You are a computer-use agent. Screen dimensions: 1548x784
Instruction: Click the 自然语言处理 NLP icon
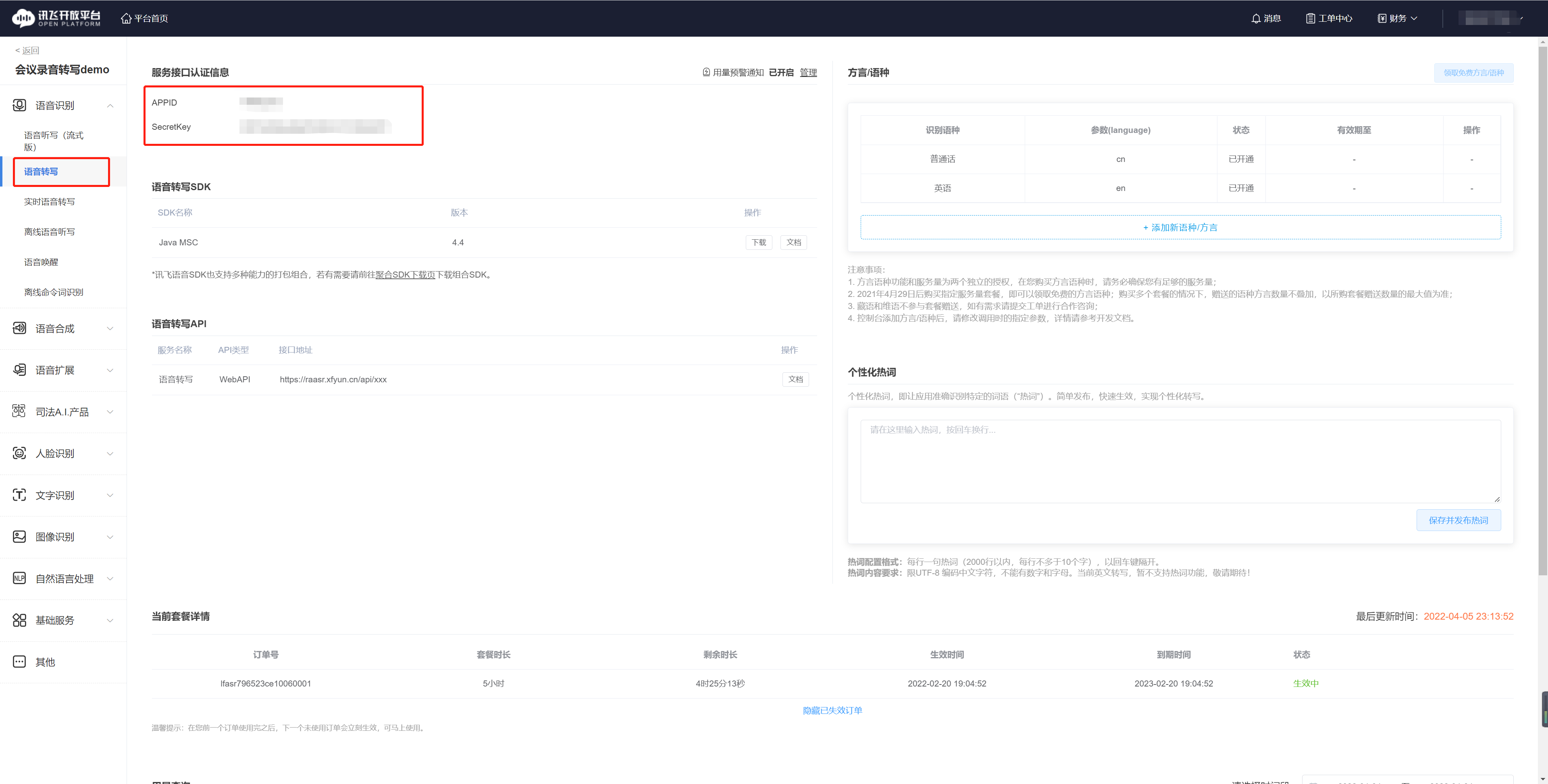[x=19, y=578]
